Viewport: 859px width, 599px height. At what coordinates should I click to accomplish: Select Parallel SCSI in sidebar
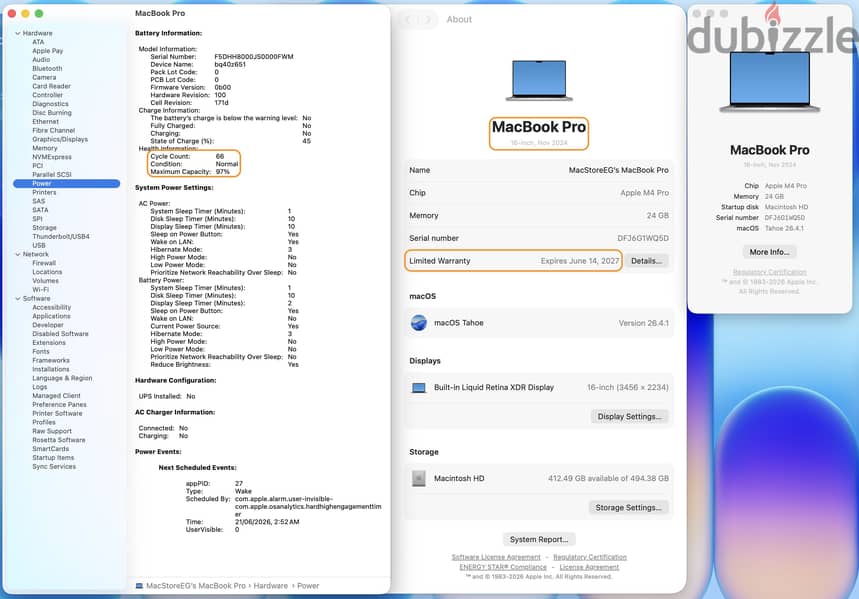51,174
